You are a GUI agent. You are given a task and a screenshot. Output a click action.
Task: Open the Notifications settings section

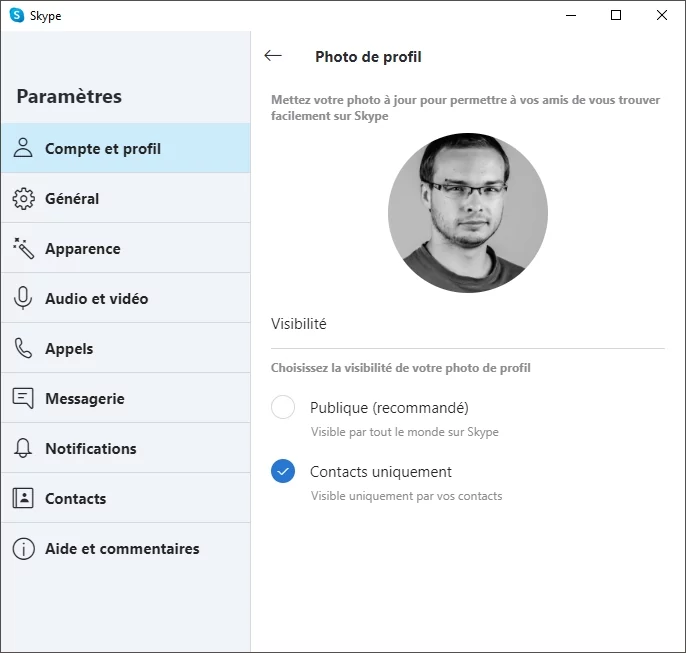click(x=126, y=448)
